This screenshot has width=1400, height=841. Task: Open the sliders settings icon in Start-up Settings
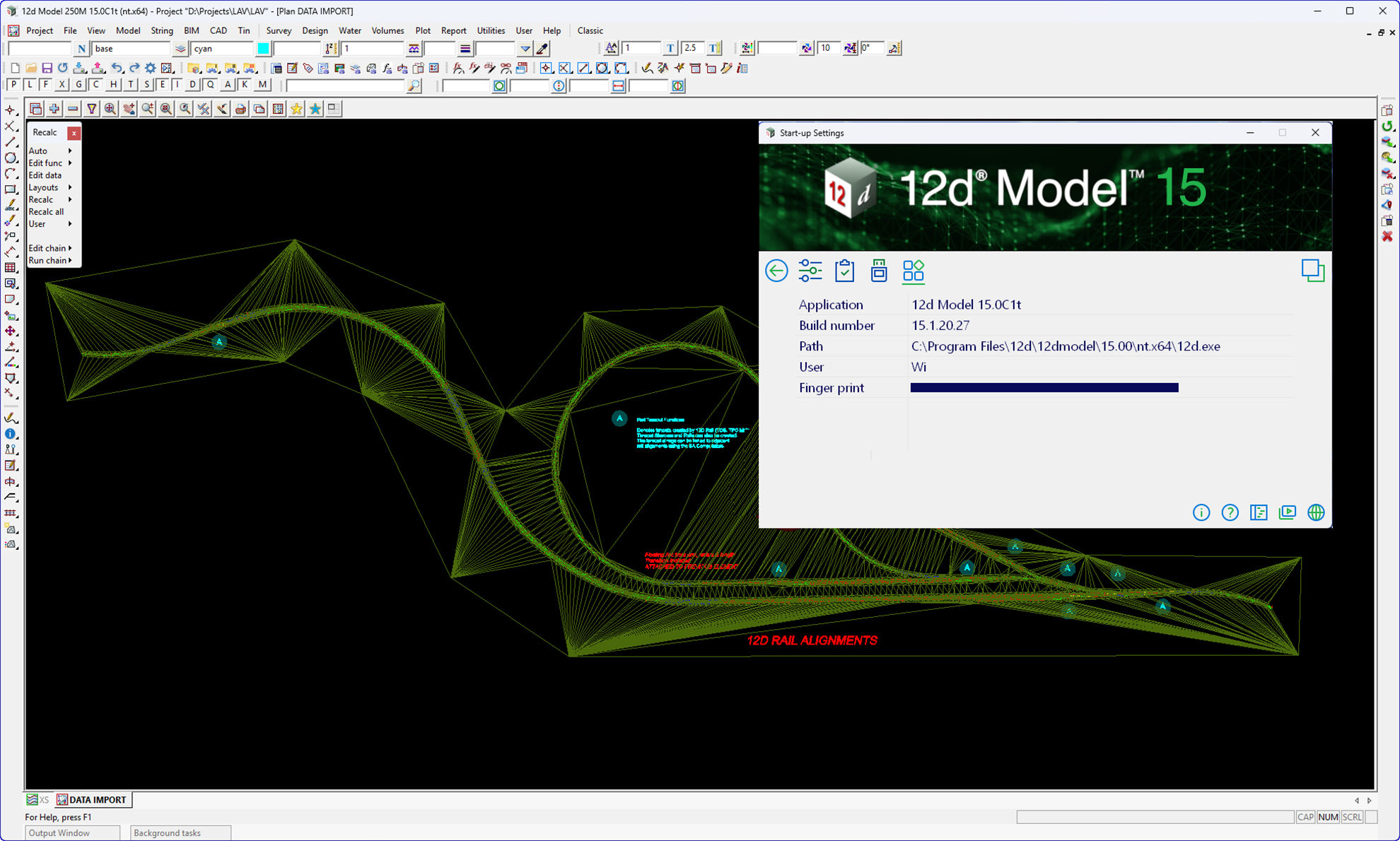point(810,271)
